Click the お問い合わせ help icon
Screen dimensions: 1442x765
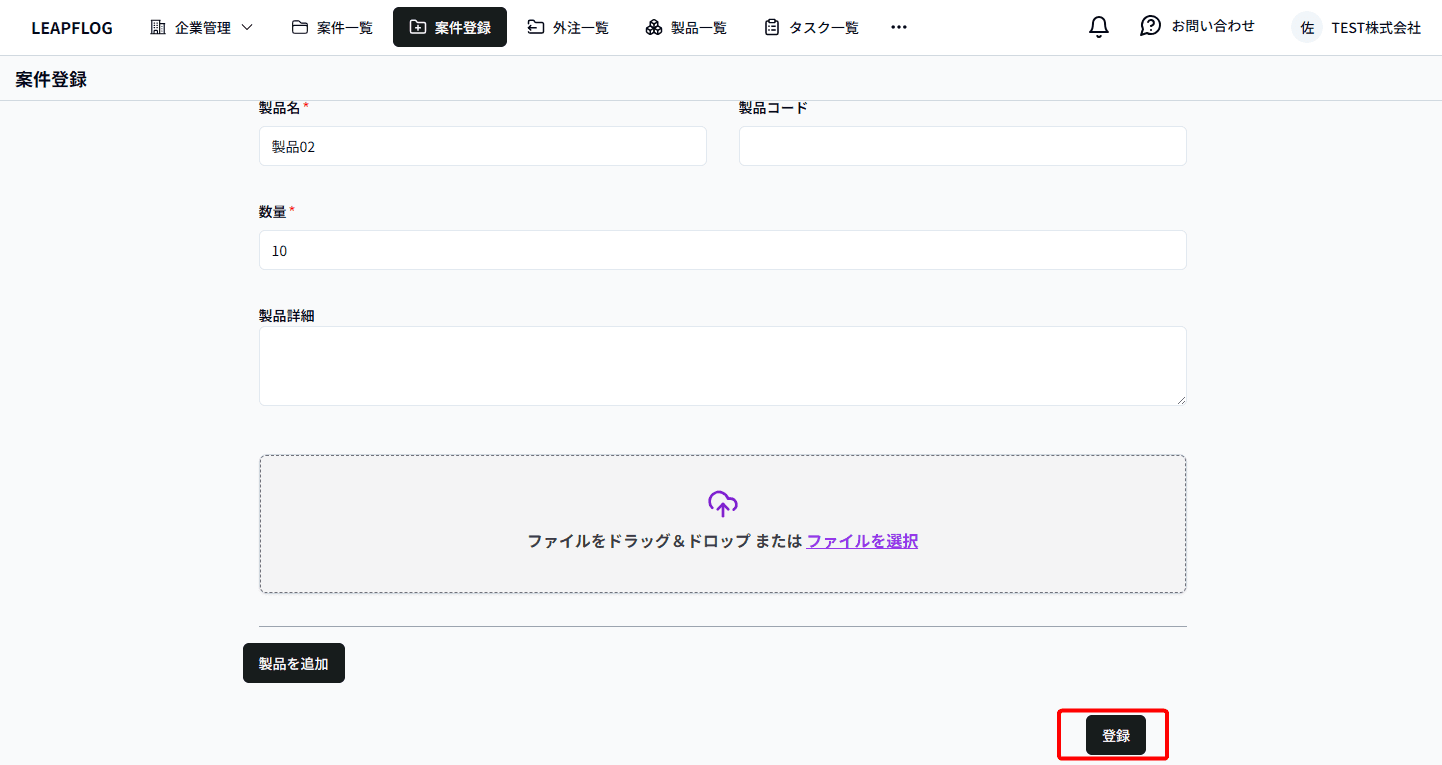click(1150, 26)
